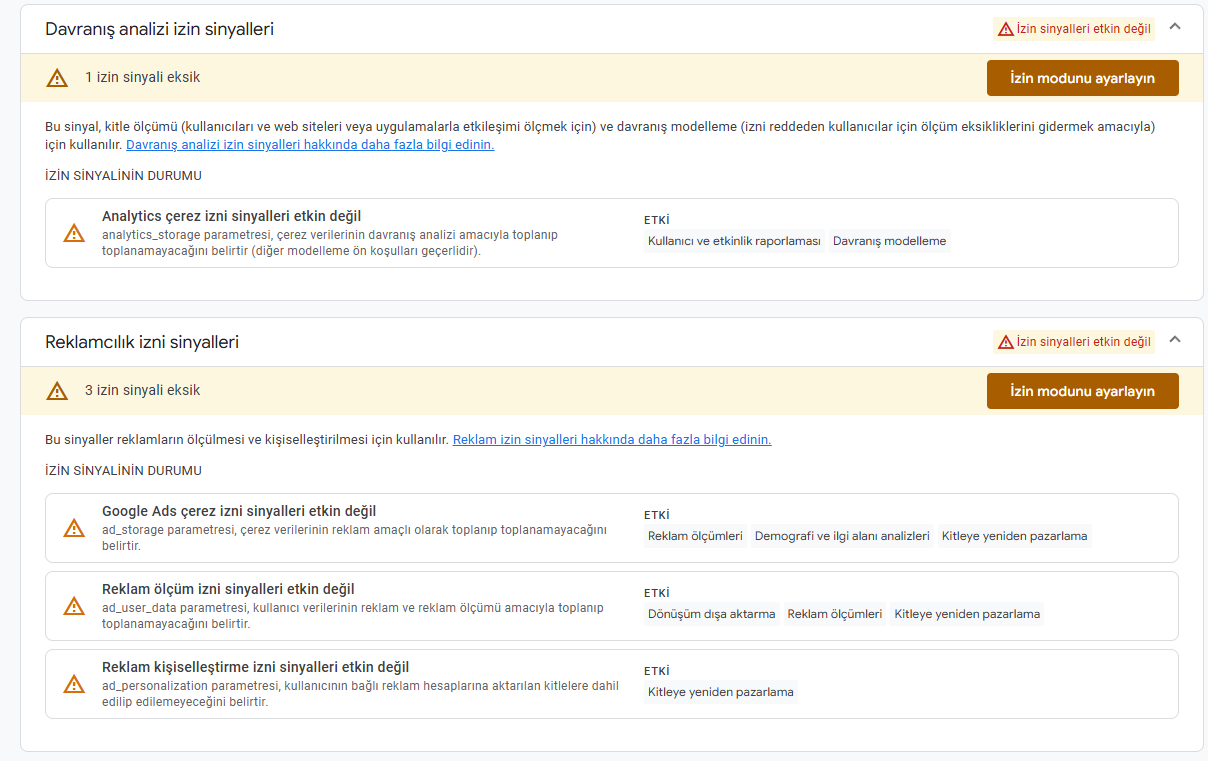The width and height of the screenshot is (1208, 761).
Task: Collapse the Reklamcılık izni sinyalleri section
Action: (x=1175, y=340)
